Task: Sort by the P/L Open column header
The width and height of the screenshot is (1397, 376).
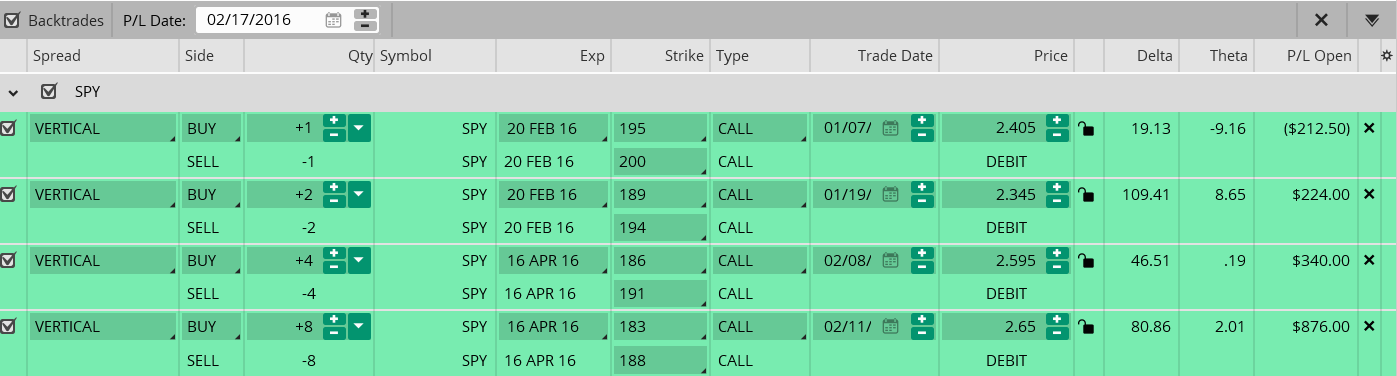Action: 1320,56
